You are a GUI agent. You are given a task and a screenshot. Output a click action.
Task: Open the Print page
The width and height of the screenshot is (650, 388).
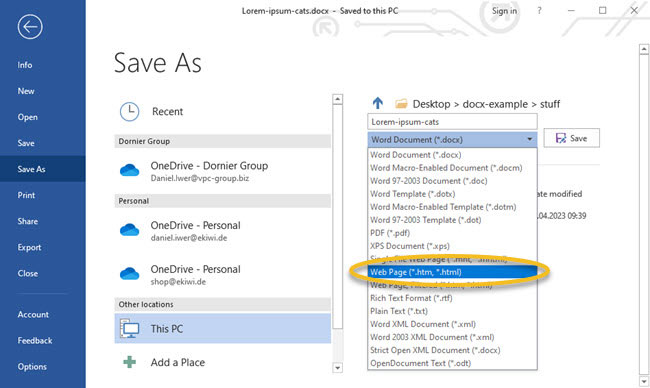click(x=26, y=195)
